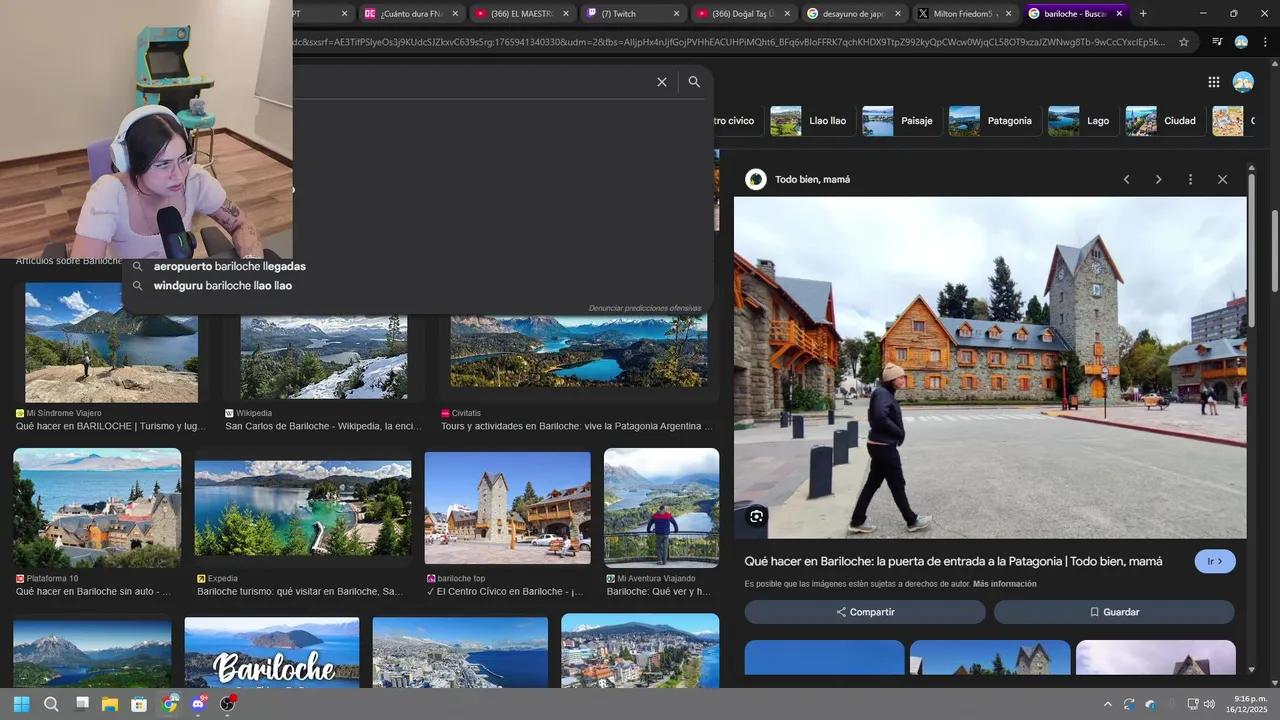Open the Windows Start menu
The width and height of the screenshot is (1280, 720).
tap(21, 704)
